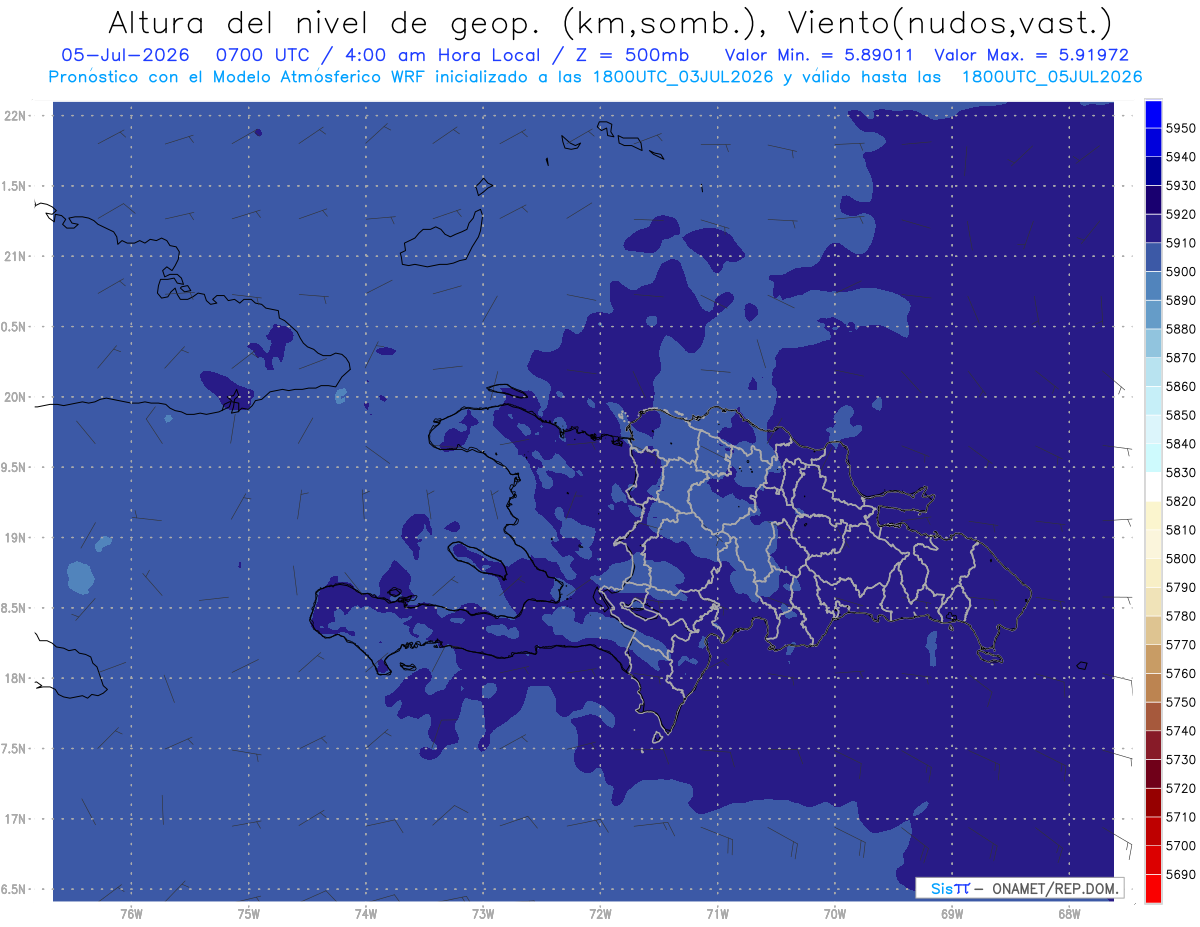Click colorbar value 5830

pyautogui.click(x=1180, y=472)
